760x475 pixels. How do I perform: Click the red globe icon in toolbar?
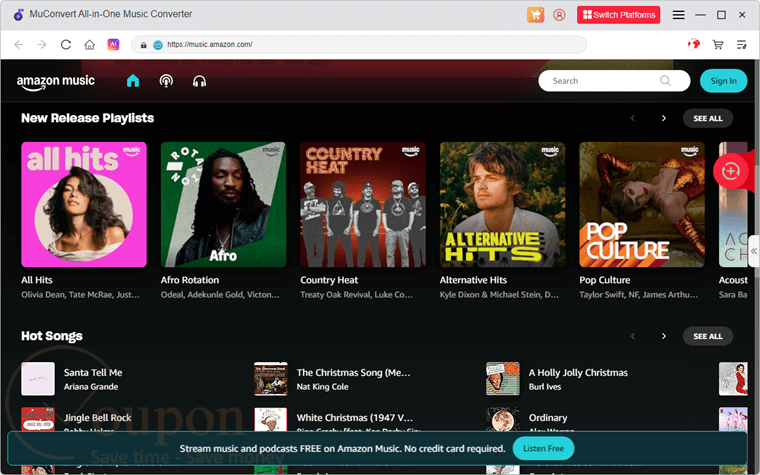coord(694,45)
